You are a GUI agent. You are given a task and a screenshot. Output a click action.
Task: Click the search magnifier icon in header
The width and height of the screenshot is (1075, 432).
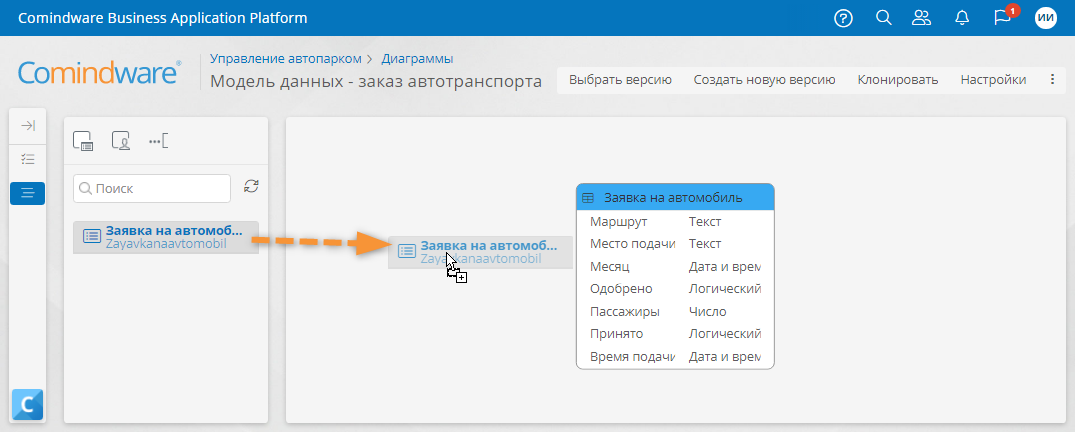[x=884, y=18]
